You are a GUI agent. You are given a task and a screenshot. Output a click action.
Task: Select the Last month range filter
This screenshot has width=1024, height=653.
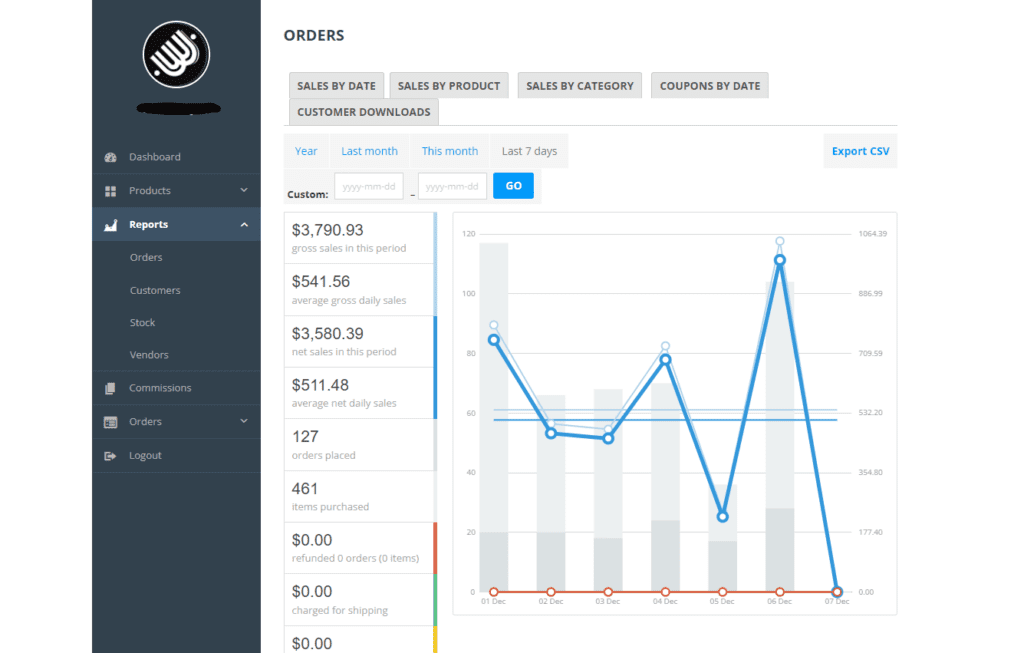tap(369, 151)
